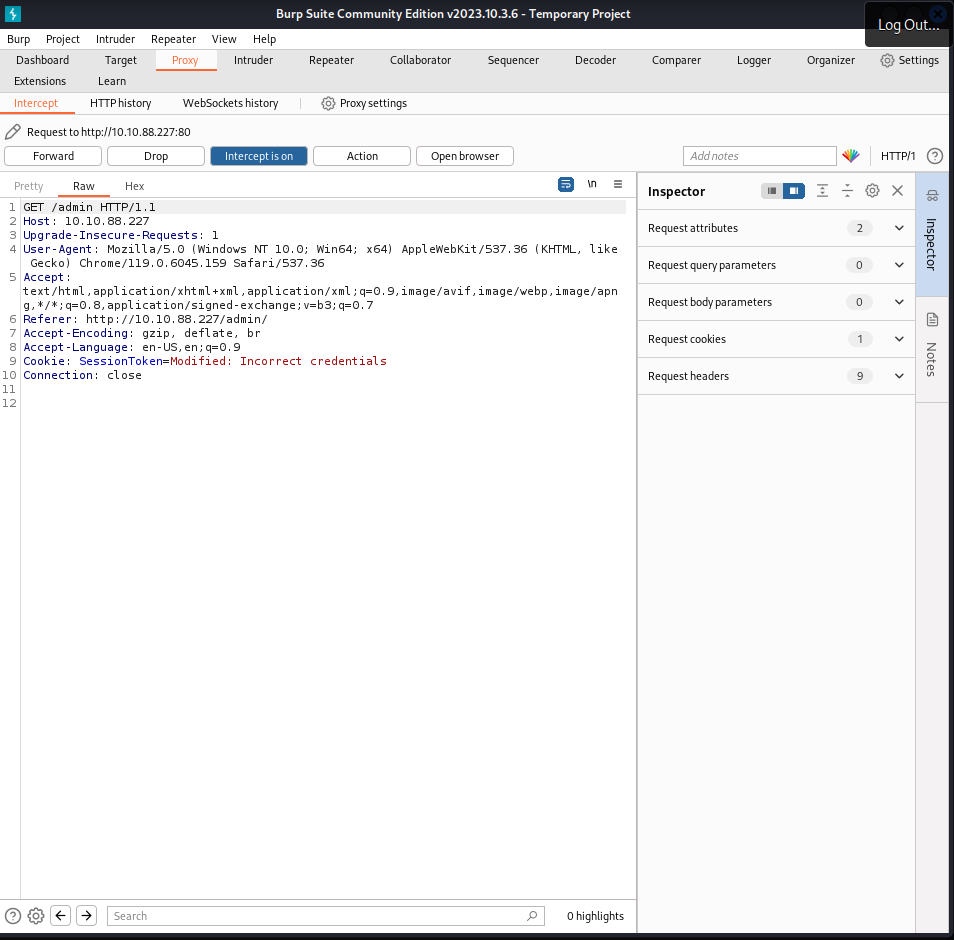954x940 pixels.
Task: Select the Hex view tab
Action: (134, 186)
